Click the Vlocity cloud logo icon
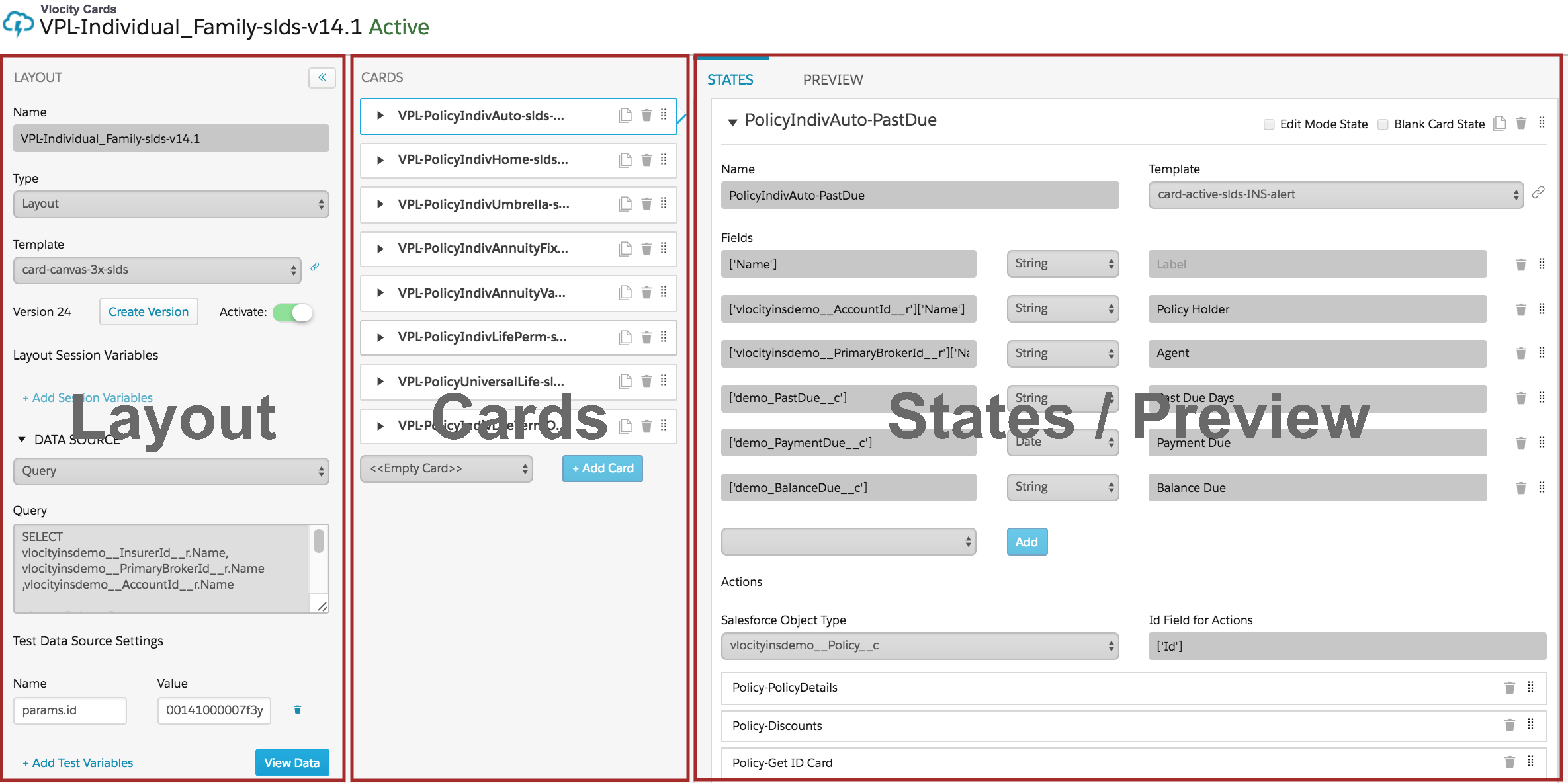 (18, 24)
